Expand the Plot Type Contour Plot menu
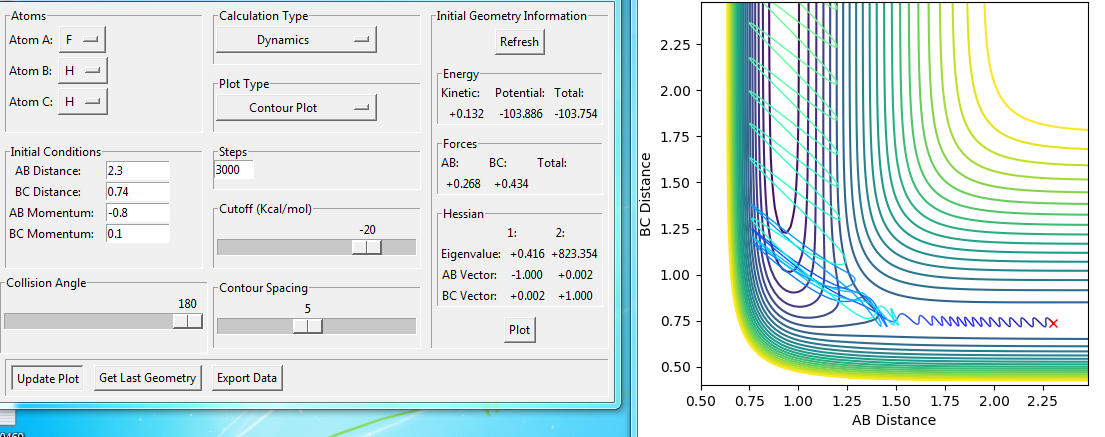The width and height of the screenshot is (1105, 437). point(296,107)
